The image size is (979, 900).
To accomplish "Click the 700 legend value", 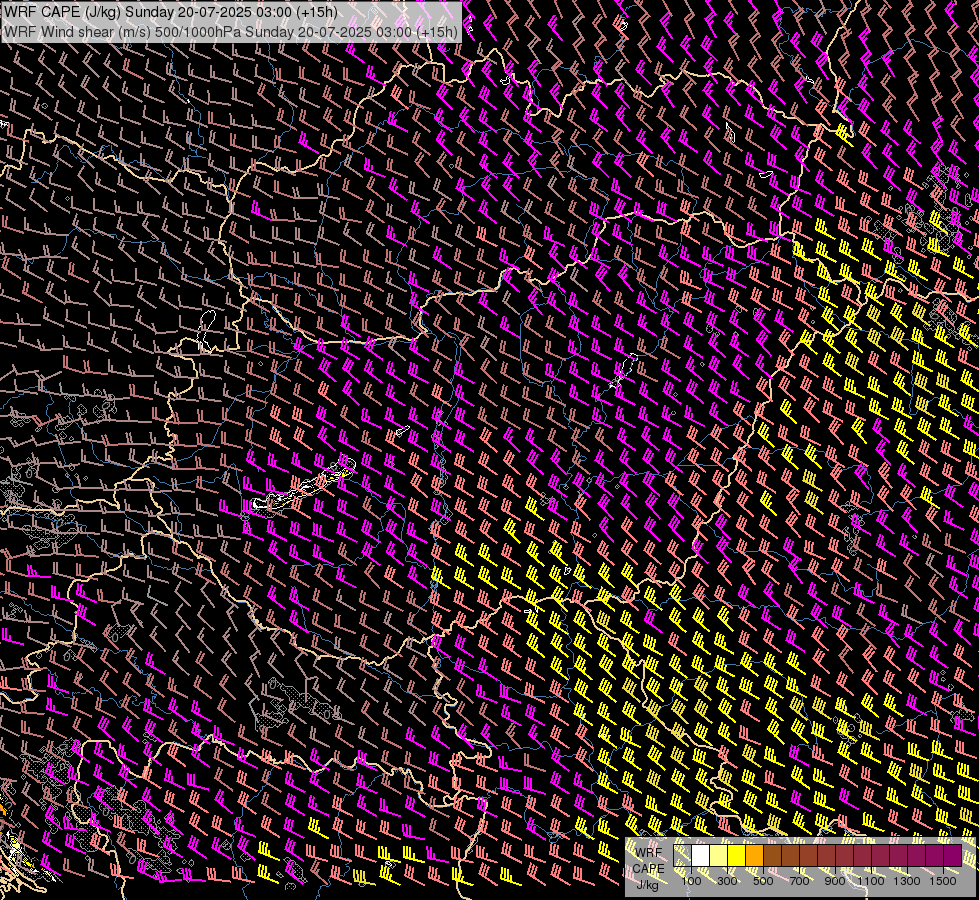I will [x=799, y=881].
